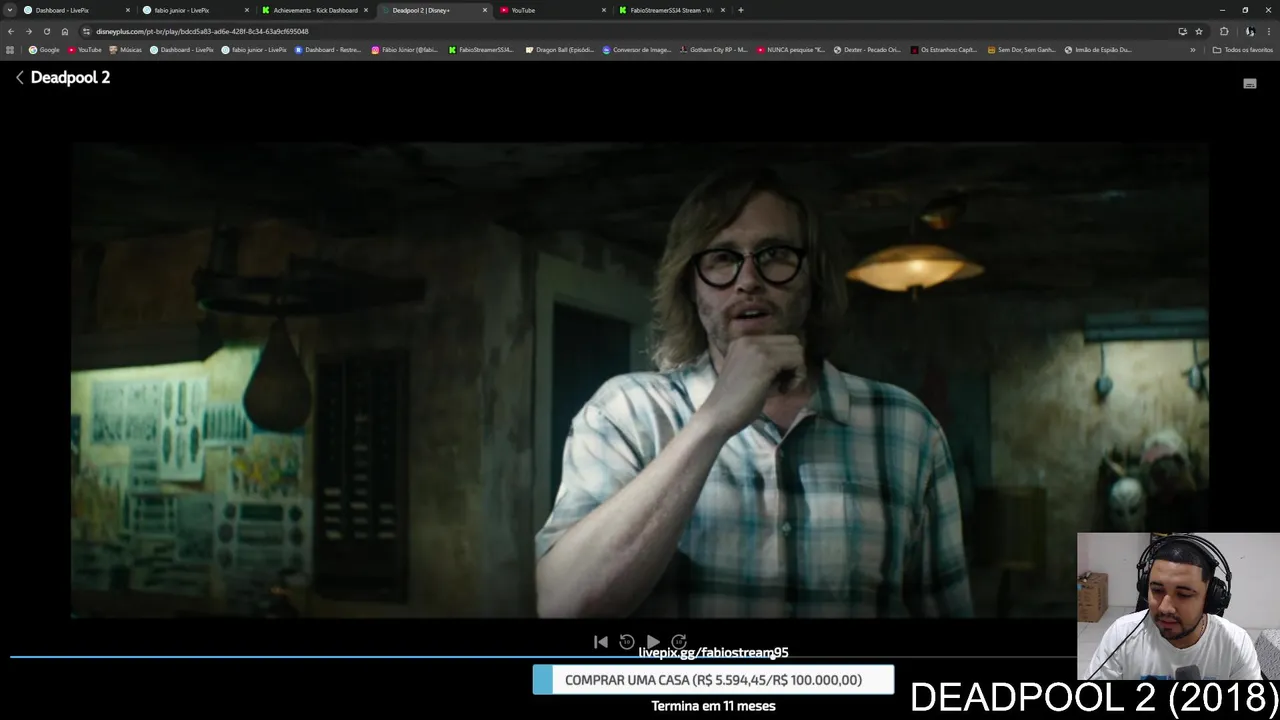Image resolution: width=1280 pixels, height=720 pixels.
Task: Click the cast or install icon in address bar
Action: click(x=1182, y=31)
